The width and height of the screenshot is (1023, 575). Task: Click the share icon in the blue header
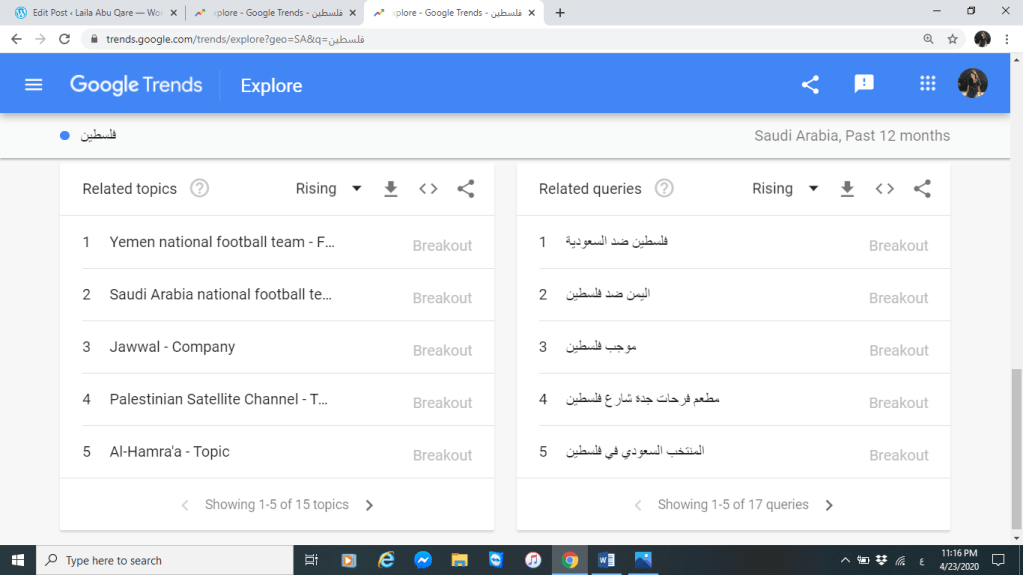[x=810, y=85]
